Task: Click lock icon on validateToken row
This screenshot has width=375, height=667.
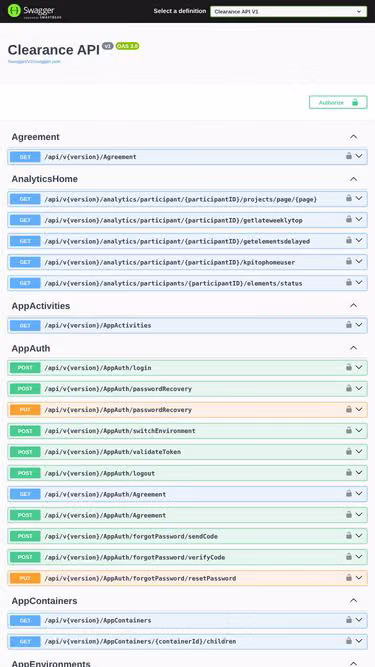Action: 349,451
